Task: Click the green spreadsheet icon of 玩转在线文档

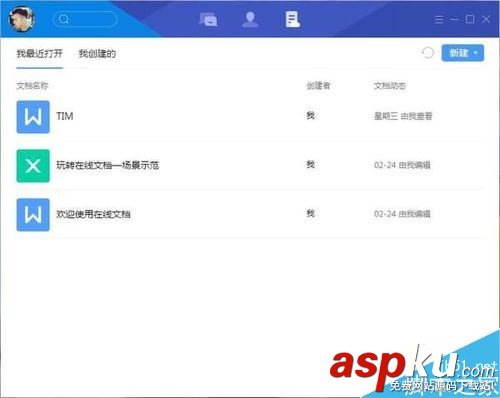Action: [33, 166]
